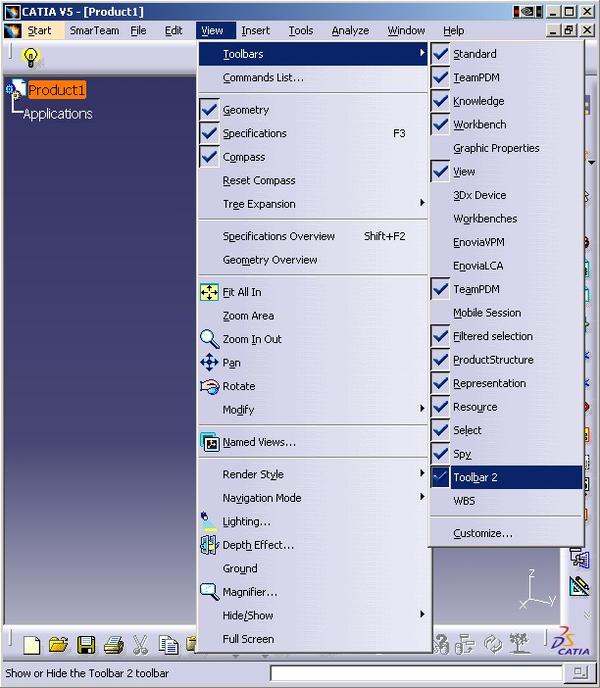The image size is (600, 688).
Task: Click the NVIDIA icon in title bar
Action: [528, 11]
